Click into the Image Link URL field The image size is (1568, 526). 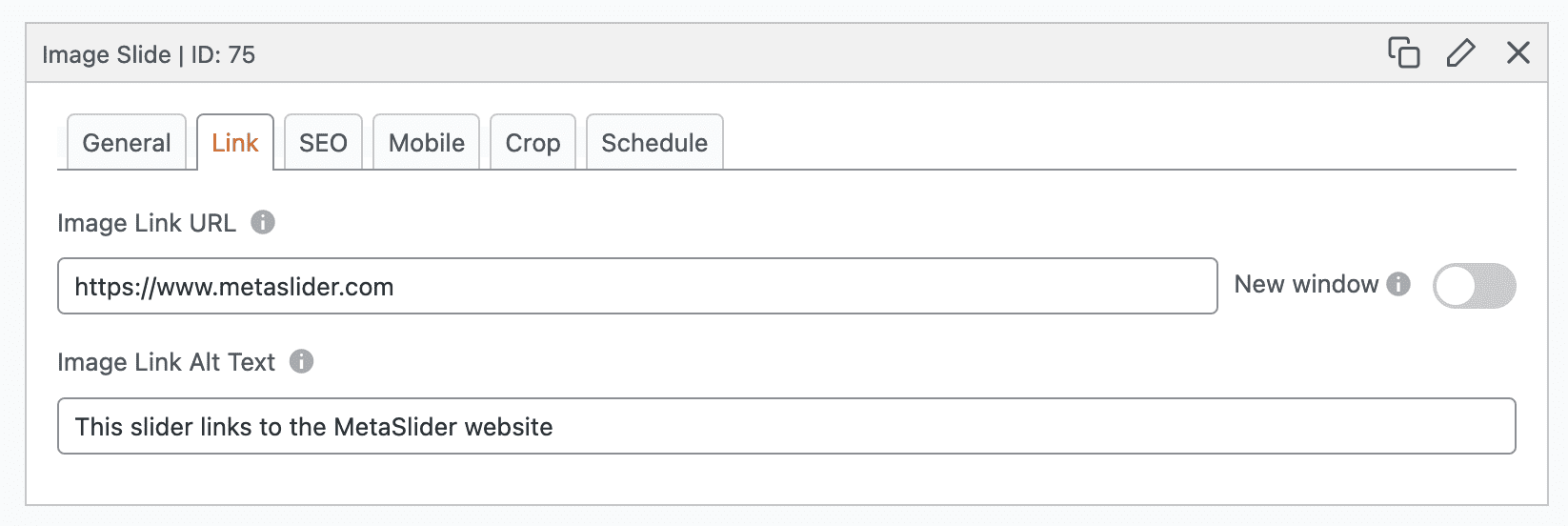point(636,286)
